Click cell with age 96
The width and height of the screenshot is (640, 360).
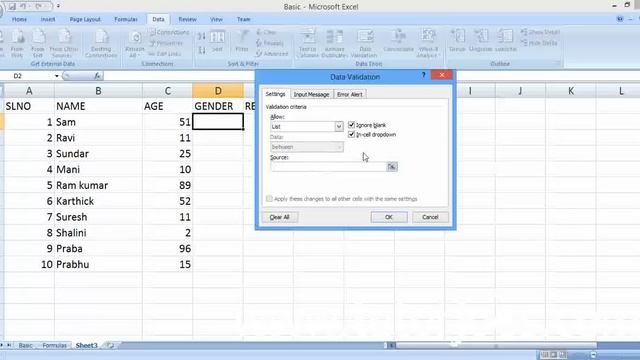pos(167,249)
